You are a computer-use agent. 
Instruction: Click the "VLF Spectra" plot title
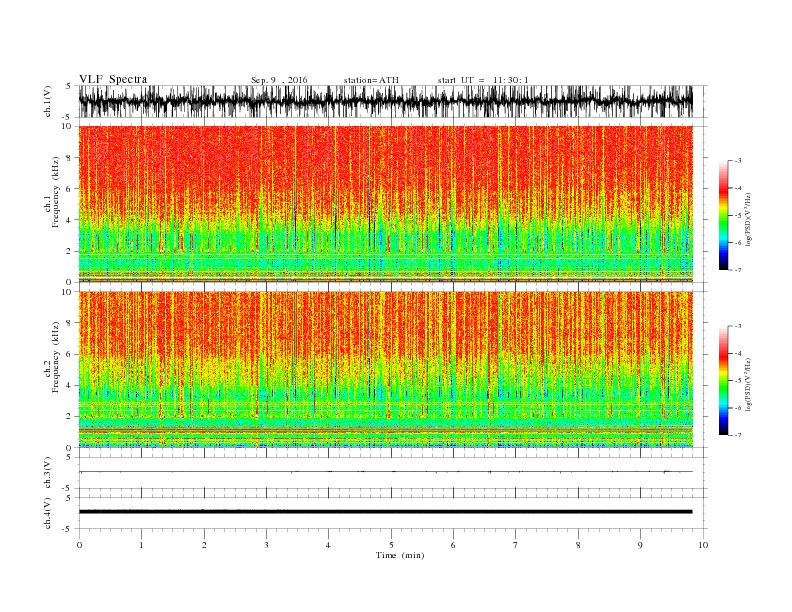pos(113,79)
